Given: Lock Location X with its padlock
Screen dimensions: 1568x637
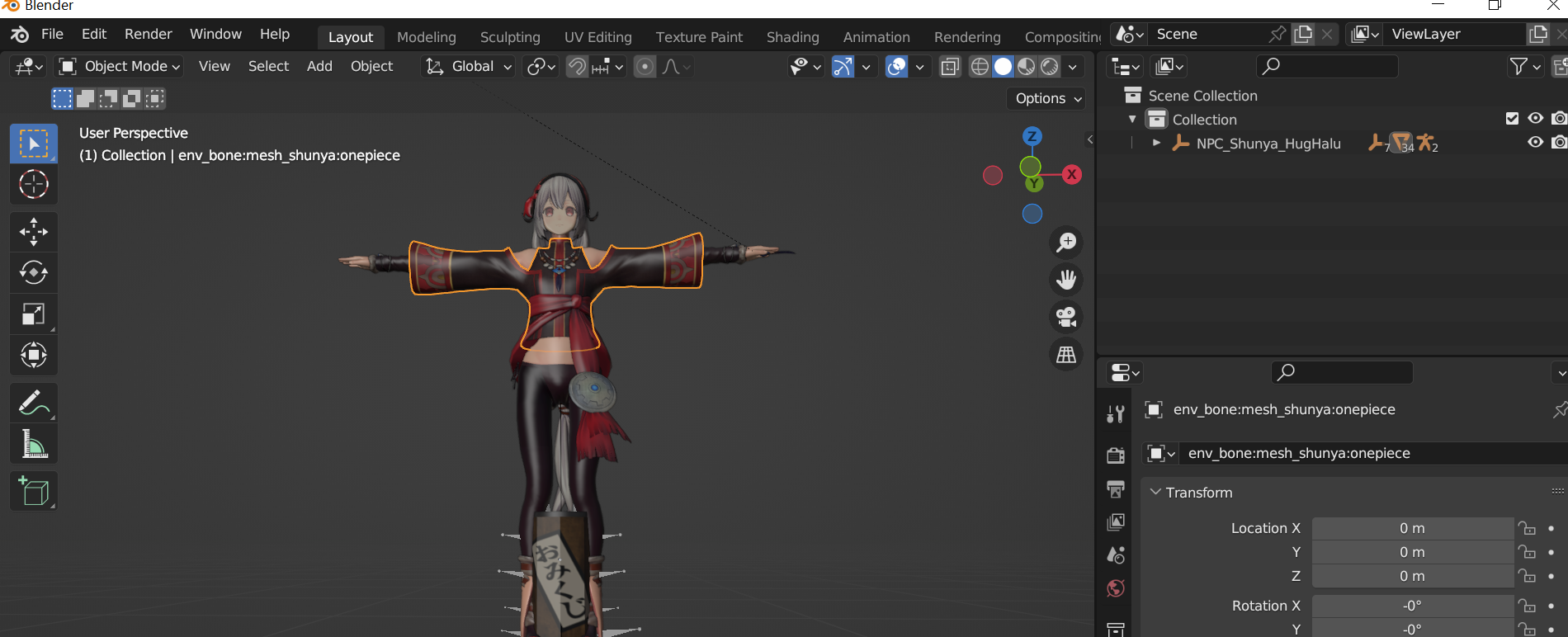Looking at the screenshot, I should pos(1528,528).
